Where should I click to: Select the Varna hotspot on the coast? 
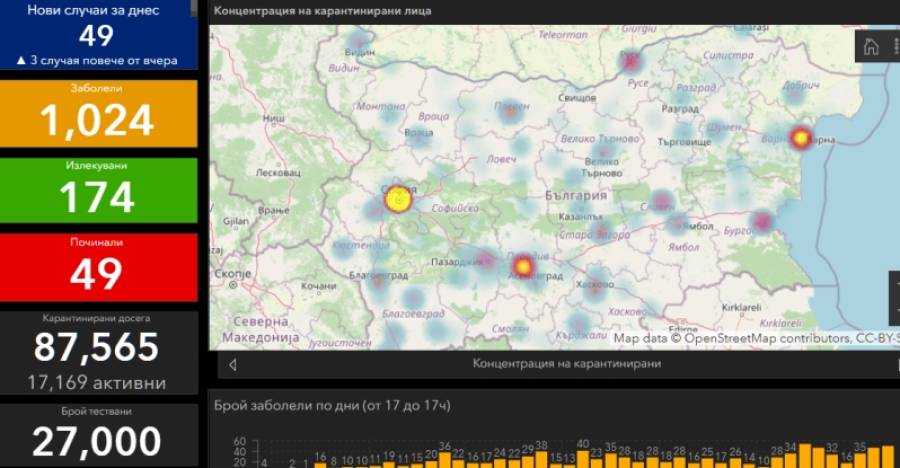point(800,138)
